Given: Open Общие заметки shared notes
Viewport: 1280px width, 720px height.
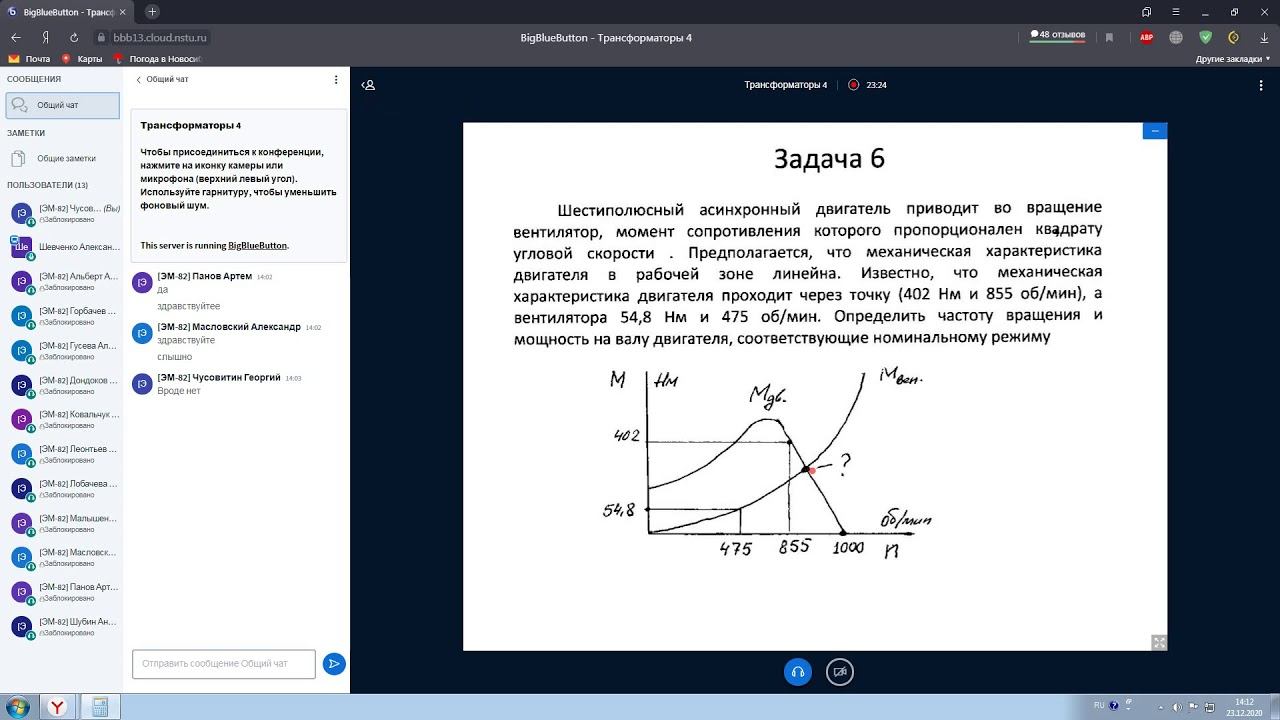Looking at the screenshot, I should (x=62, y=158).
